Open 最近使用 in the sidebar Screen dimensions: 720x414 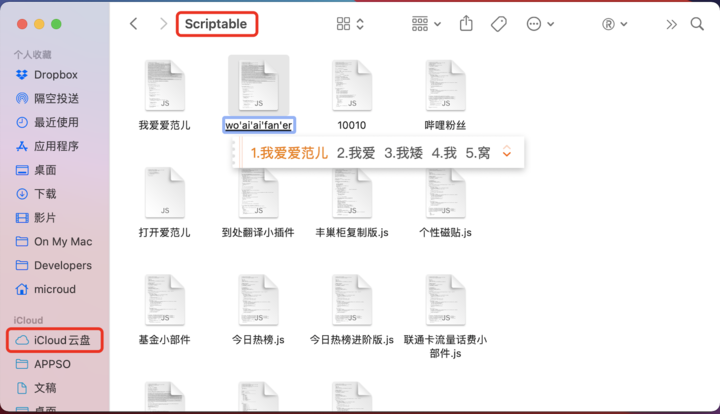pyautogui.click(x=47, y=122)
